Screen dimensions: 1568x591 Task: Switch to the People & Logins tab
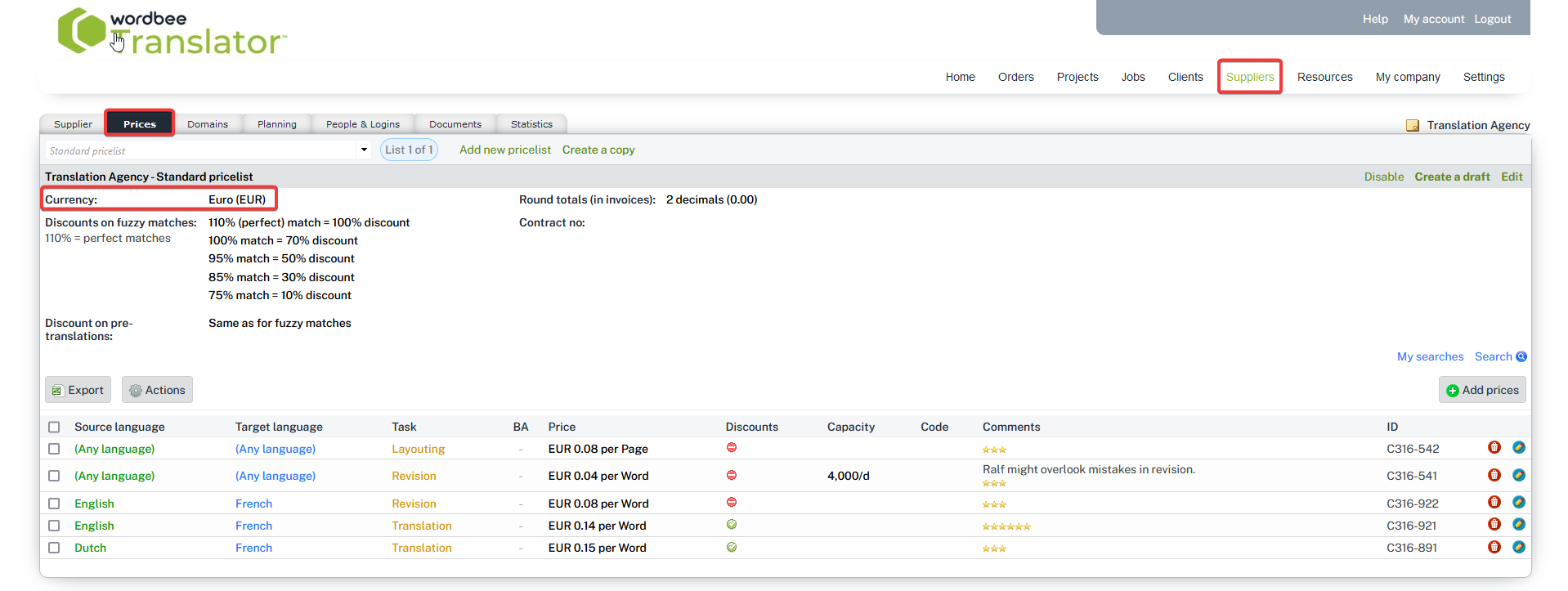[362, 124]
